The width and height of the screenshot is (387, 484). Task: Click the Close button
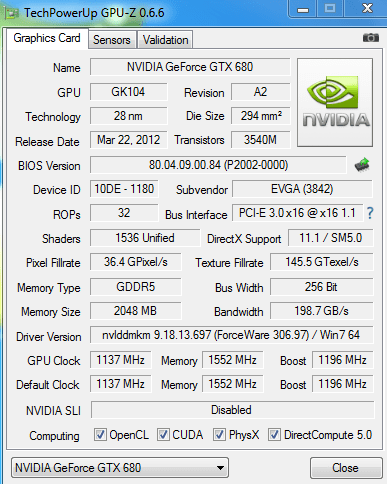[346, 468]
